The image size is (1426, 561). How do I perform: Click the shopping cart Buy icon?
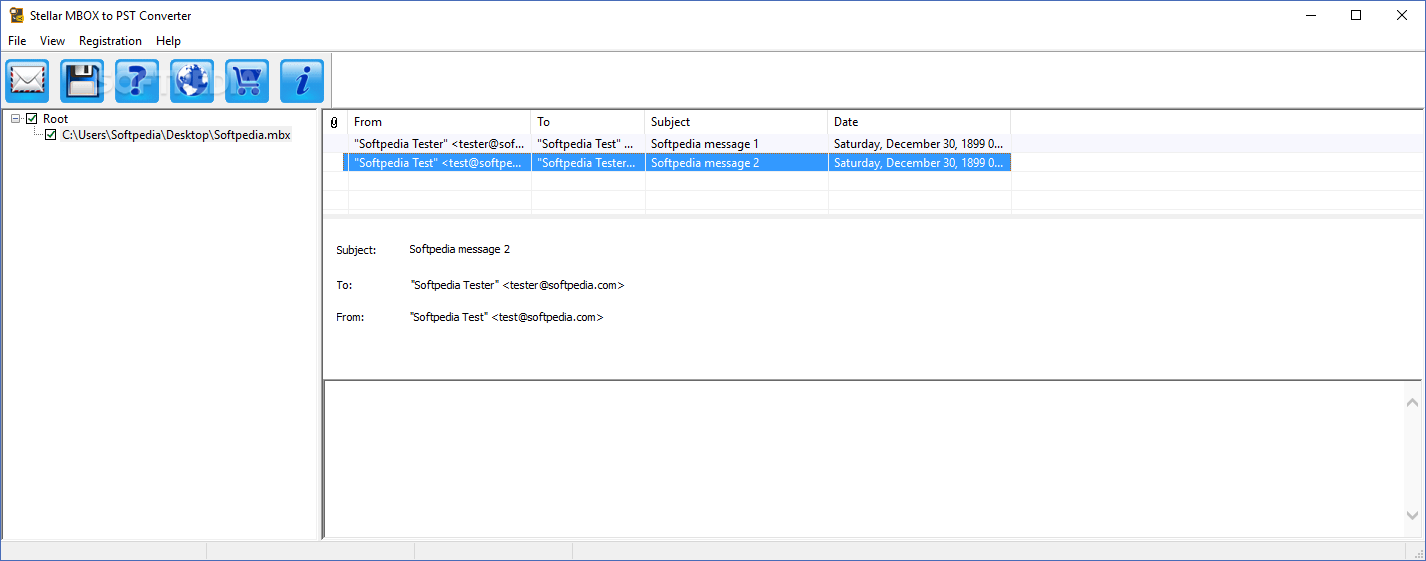point(247,81)
